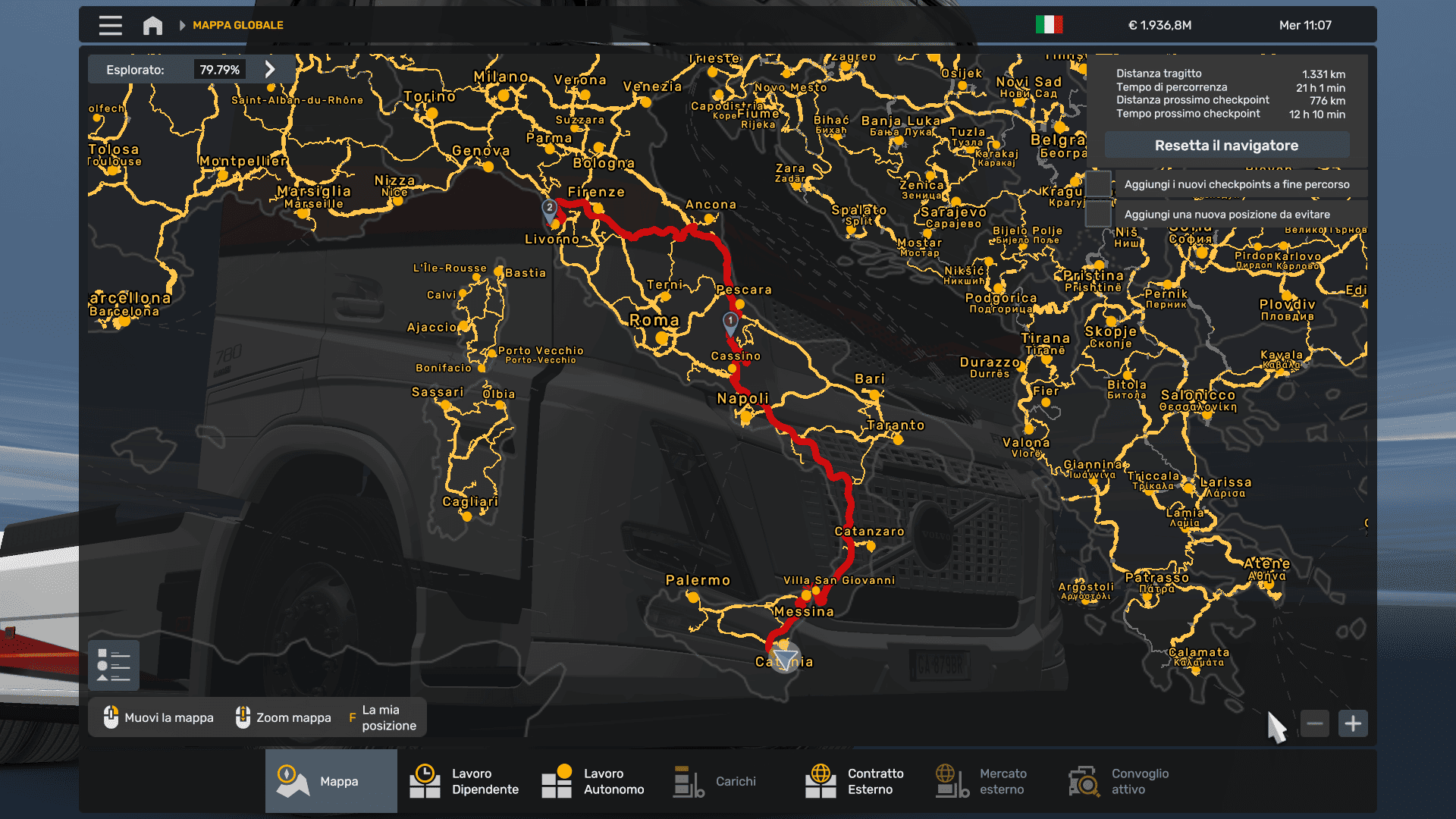
Task: Click the zoom out minus button
Action: click(1314, 723)
